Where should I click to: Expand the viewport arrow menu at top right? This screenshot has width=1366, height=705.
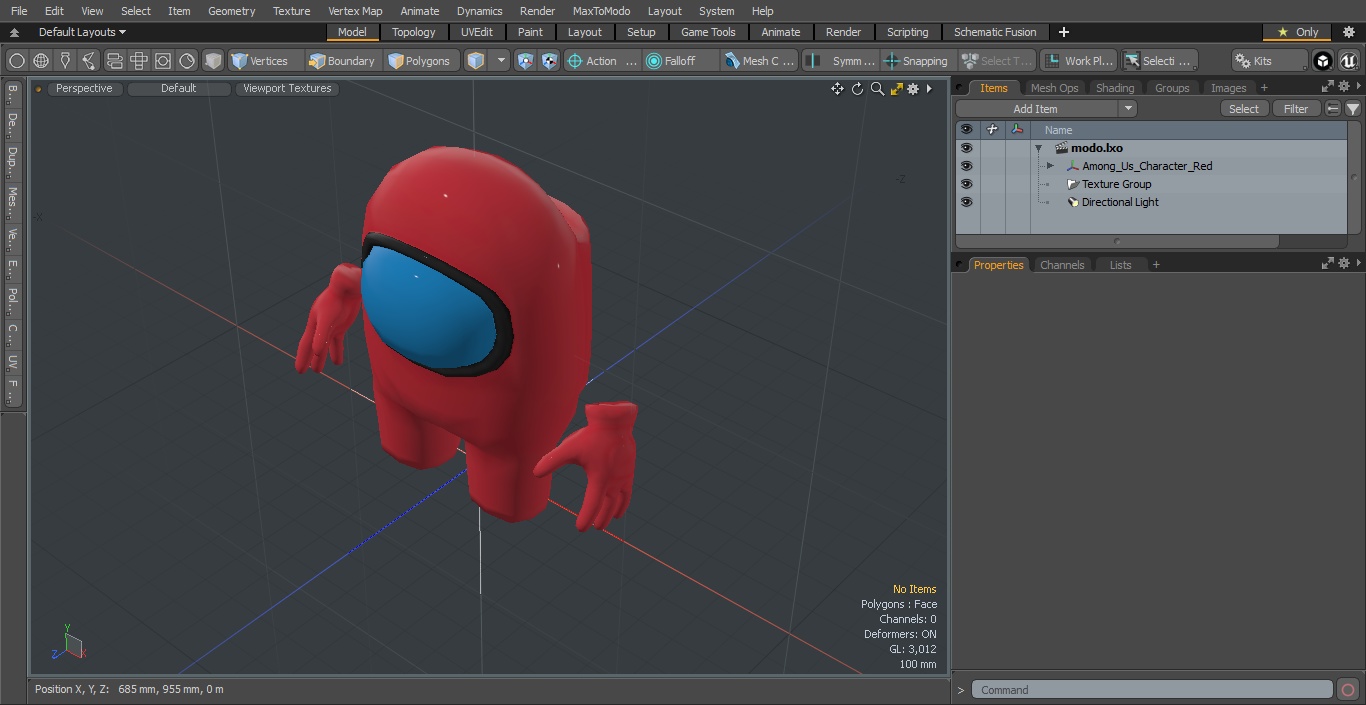tap(929, 89)
